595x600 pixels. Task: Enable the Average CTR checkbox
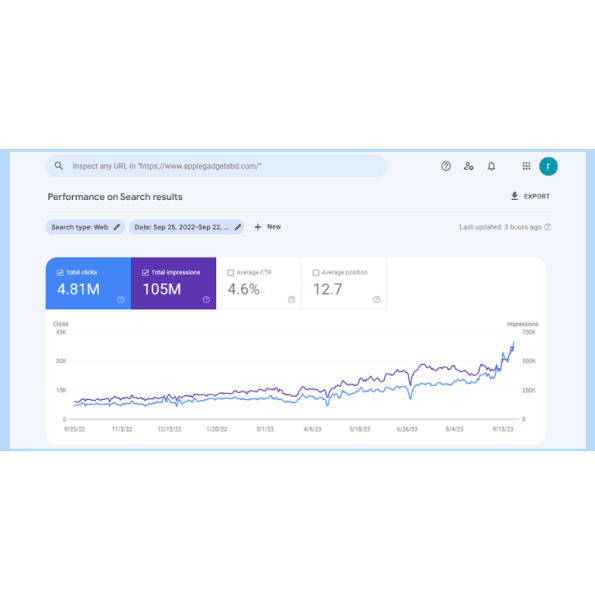coord(231,272)
